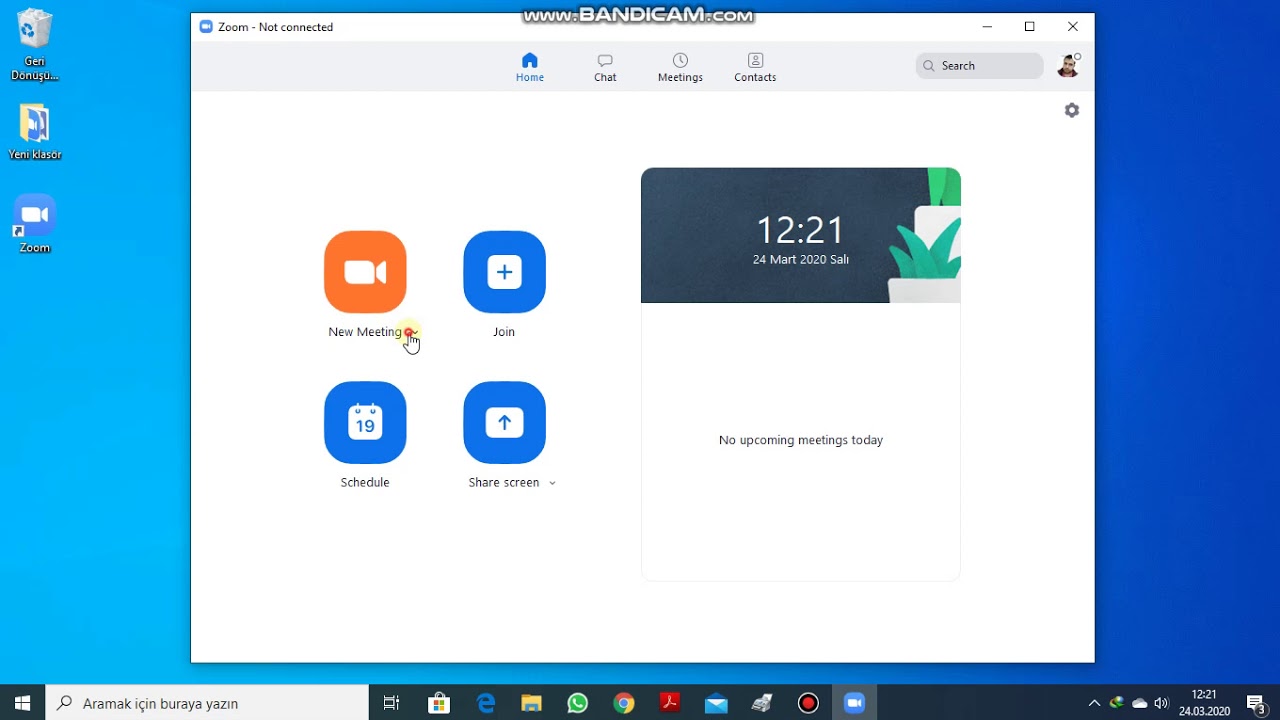Close the Zoom window
1280x720 pixels.
pyautogui.click(x=1073, y=27)
